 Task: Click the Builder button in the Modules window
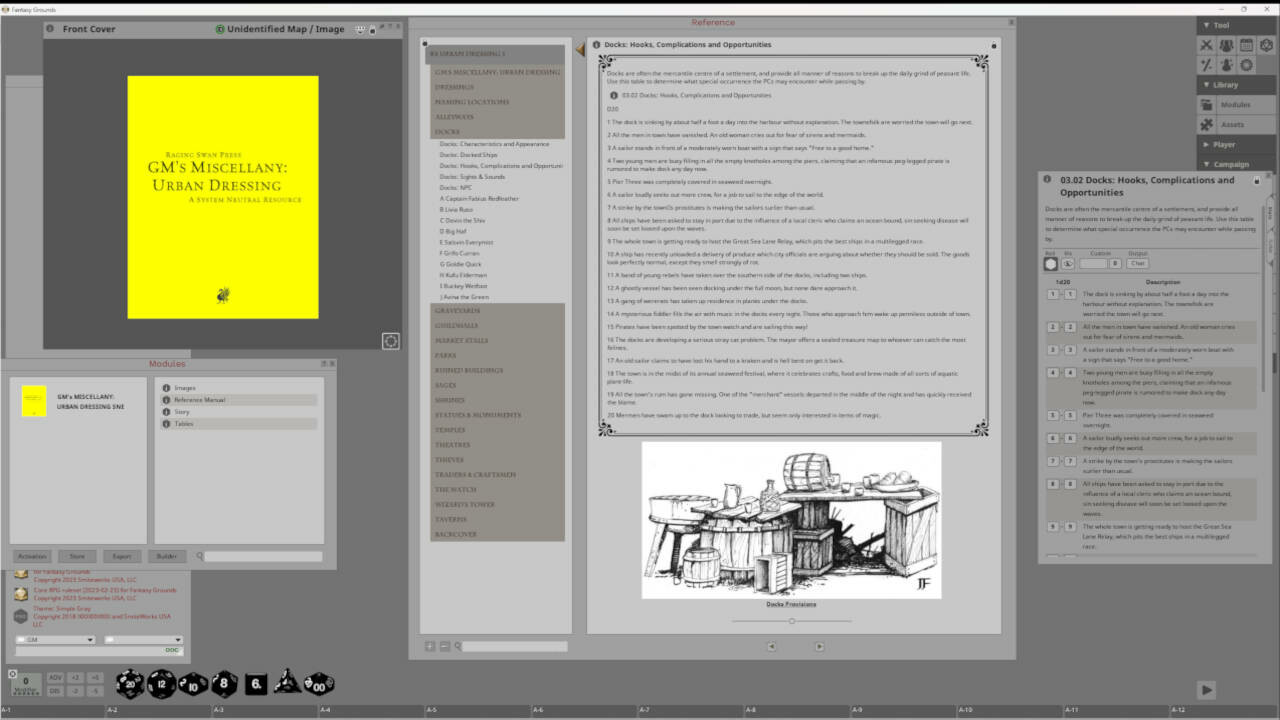tap(167, 555)
